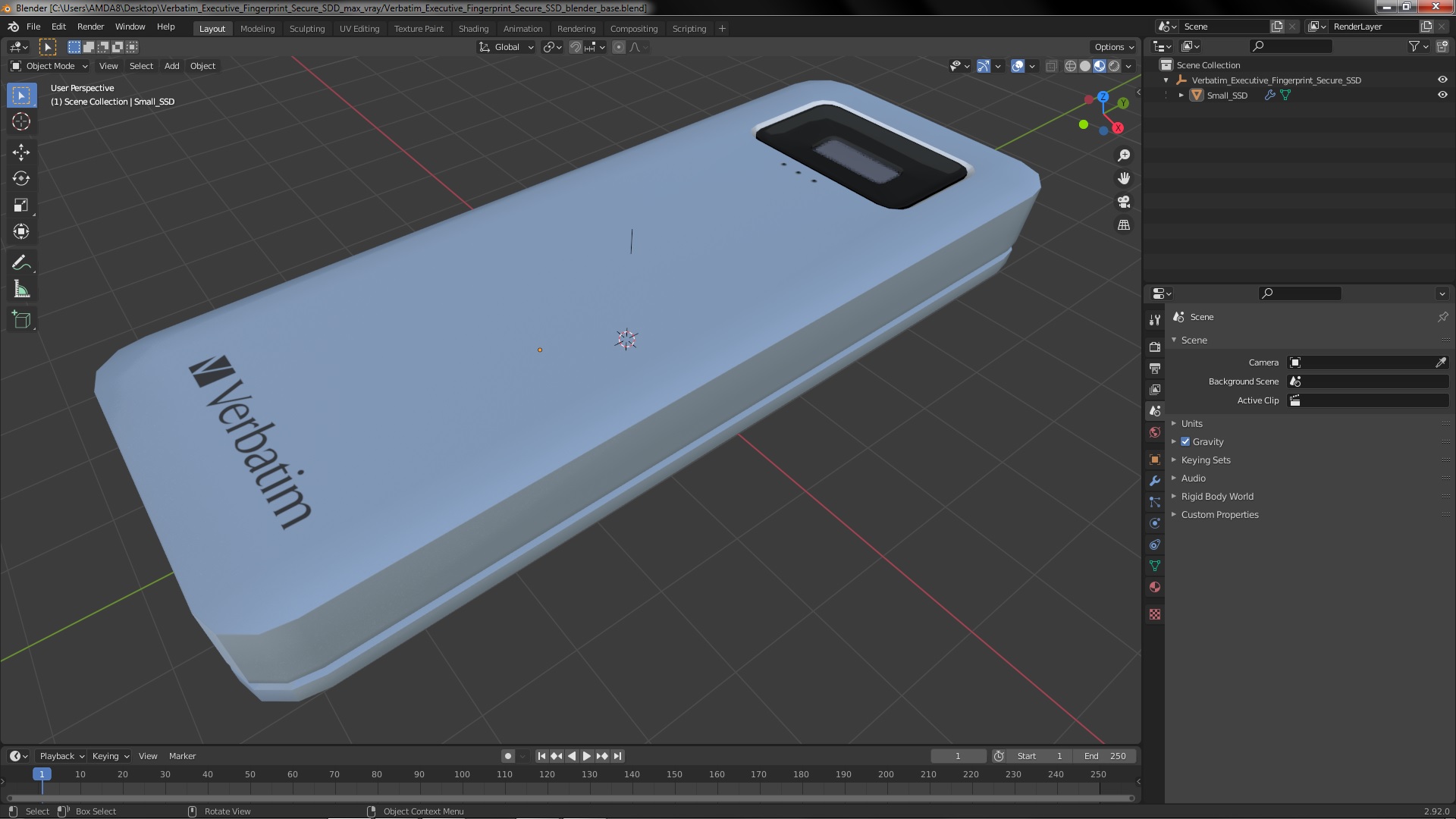1456x819 pixels.
Task: Open the File menu
Action: pos(33,27)
